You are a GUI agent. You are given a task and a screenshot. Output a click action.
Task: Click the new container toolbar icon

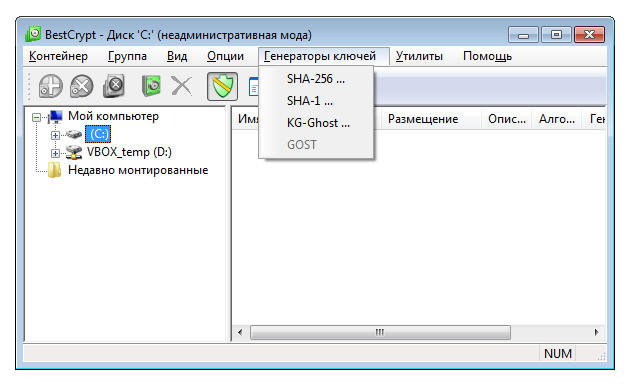coord(51,86)
